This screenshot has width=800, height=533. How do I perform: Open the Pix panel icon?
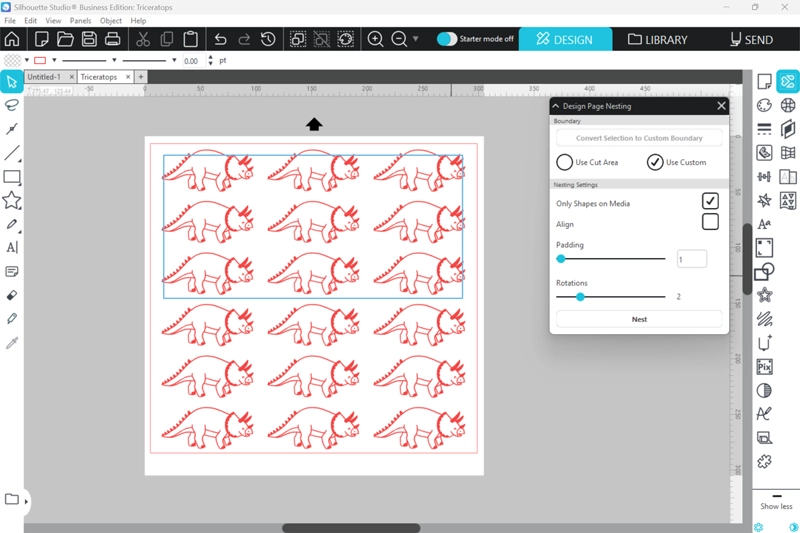coord(764,367)
